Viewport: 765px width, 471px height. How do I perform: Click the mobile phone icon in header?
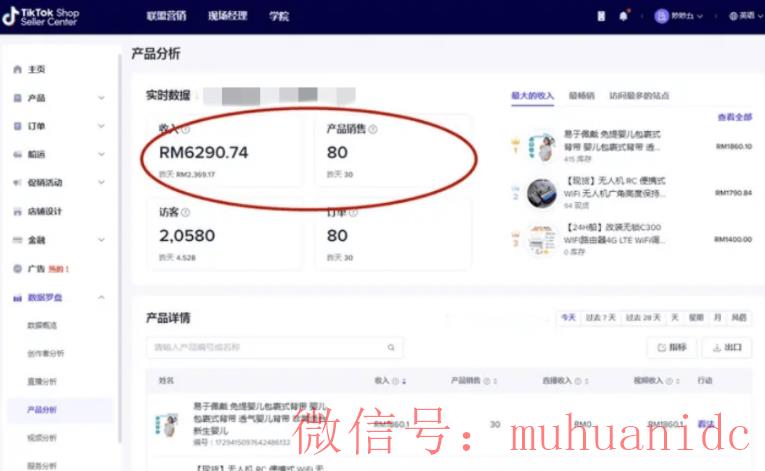[x=601, y=16]
